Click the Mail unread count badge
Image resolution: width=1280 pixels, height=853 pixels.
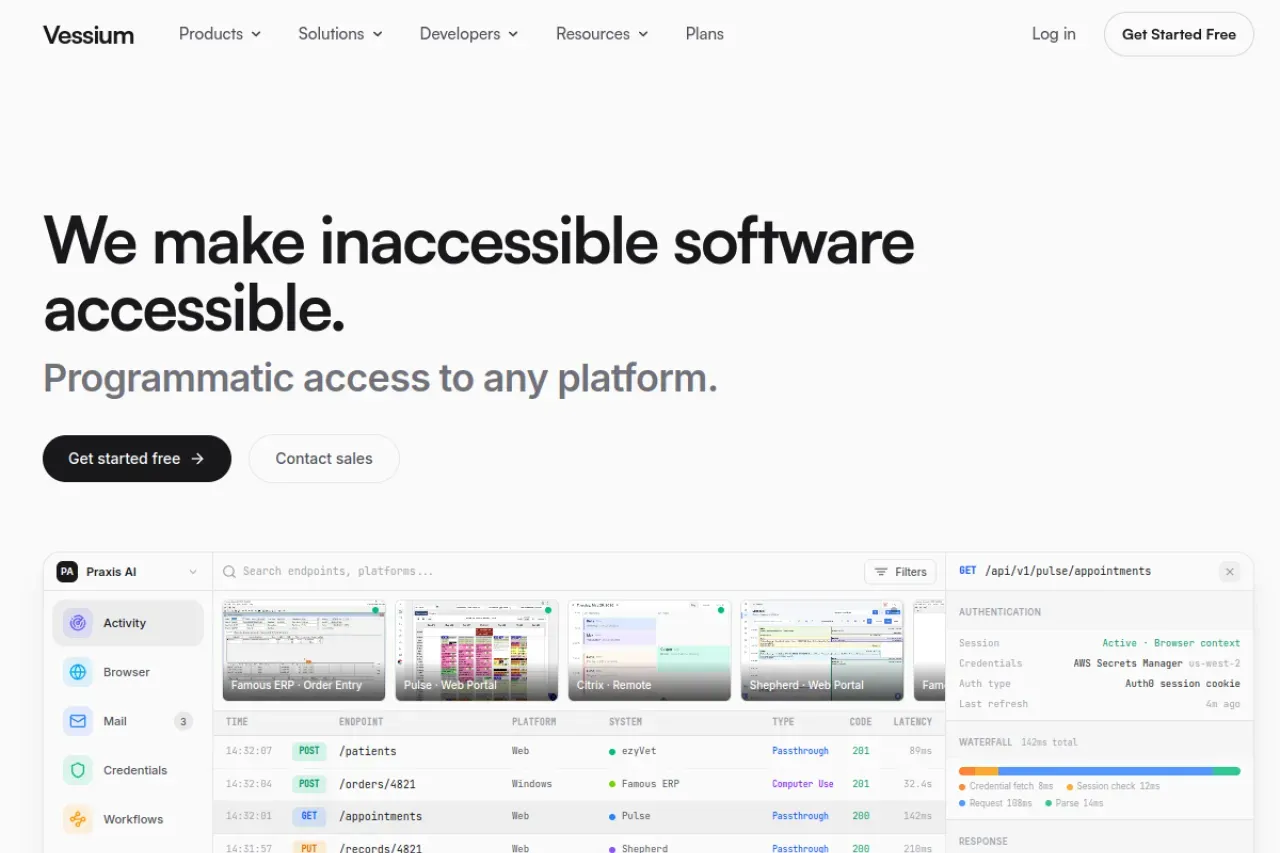coord(183,721)
